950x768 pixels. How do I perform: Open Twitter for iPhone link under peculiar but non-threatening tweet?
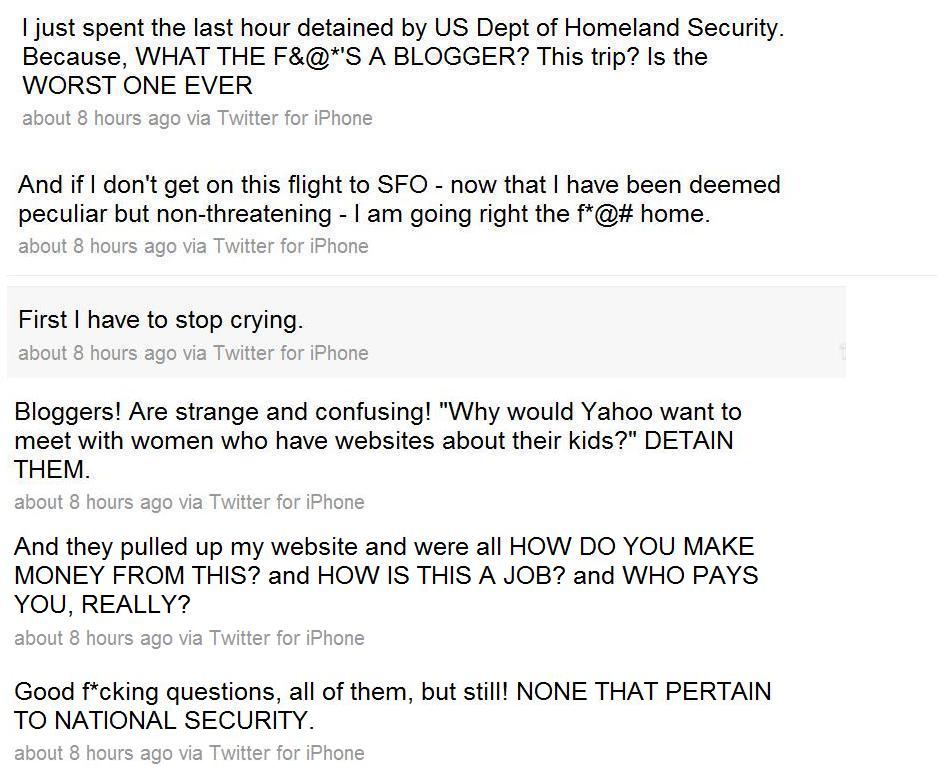pyautogui.click(x=291, y=247)
